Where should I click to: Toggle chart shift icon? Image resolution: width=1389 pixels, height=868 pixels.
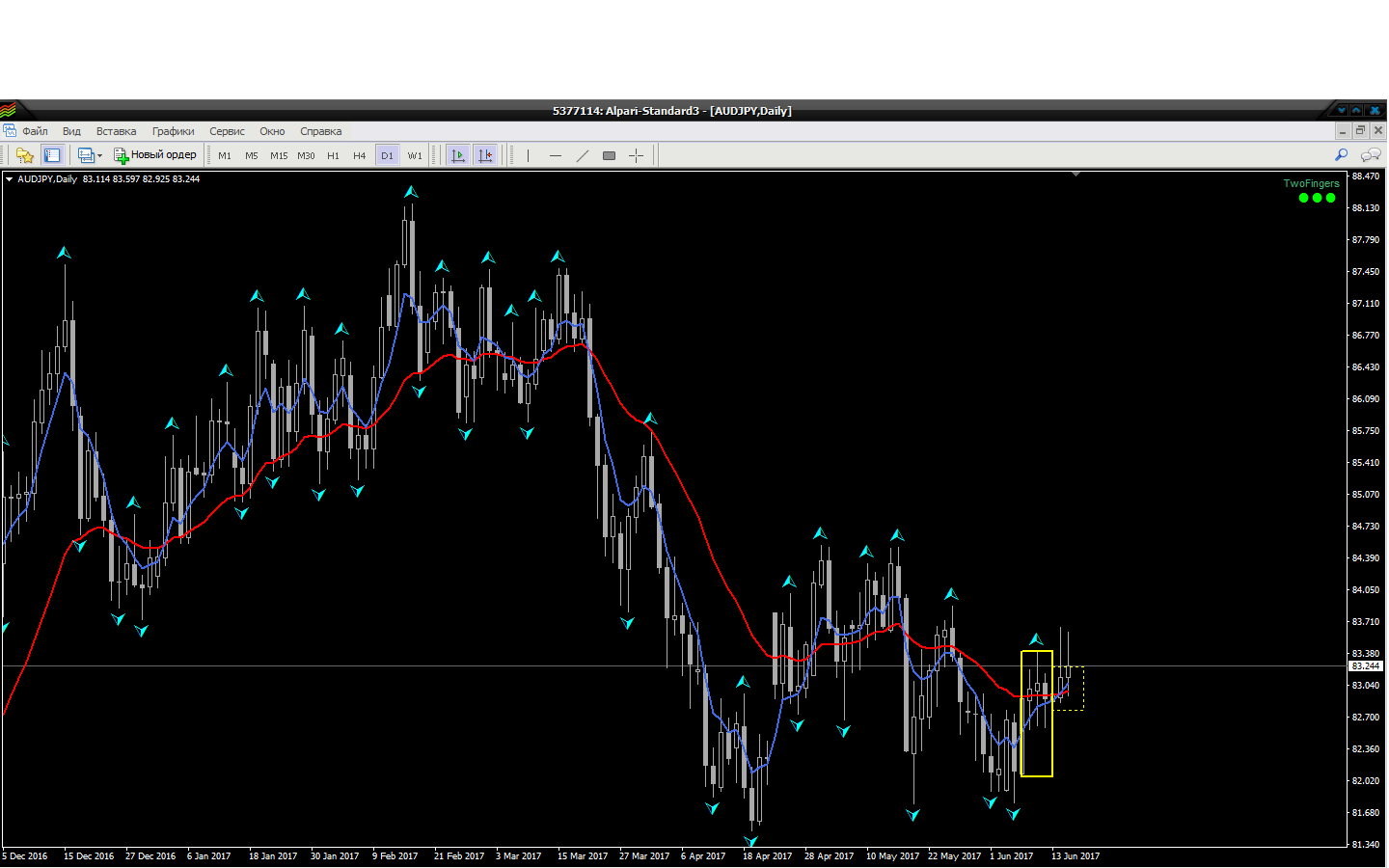tap(485, 155)
